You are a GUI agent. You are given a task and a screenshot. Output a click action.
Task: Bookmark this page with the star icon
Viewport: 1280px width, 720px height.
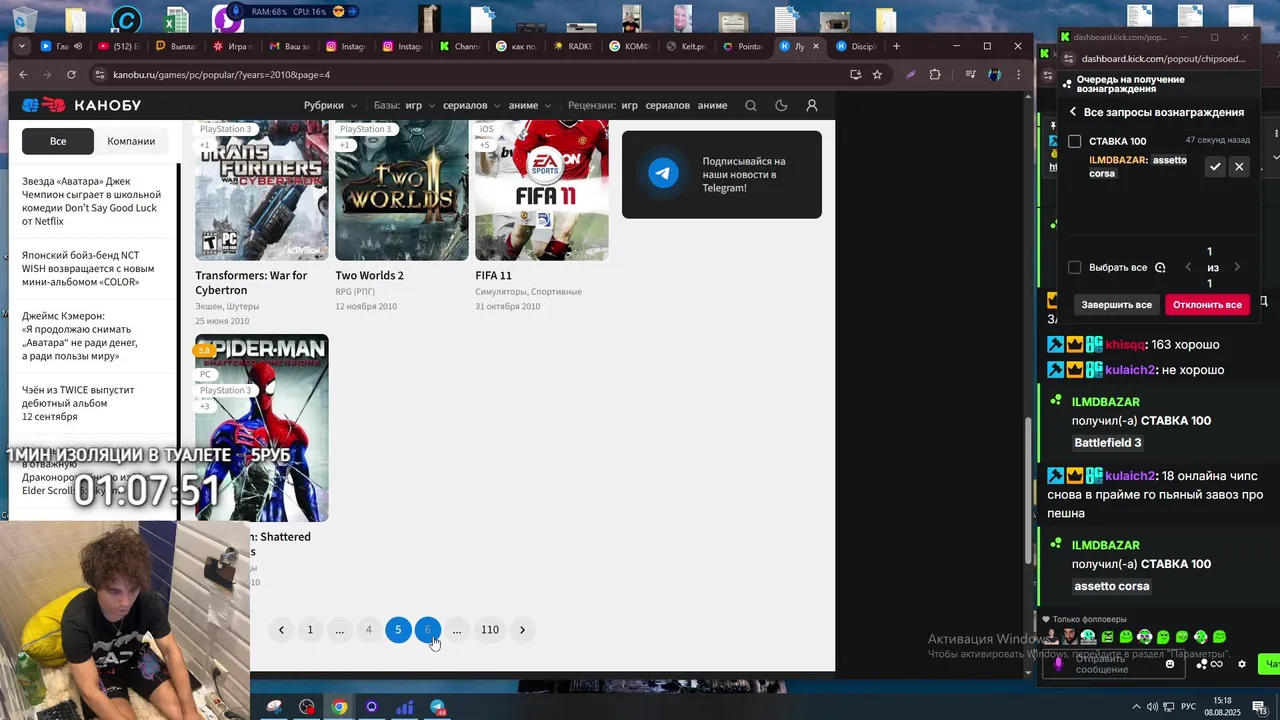(x=877, y=74)
